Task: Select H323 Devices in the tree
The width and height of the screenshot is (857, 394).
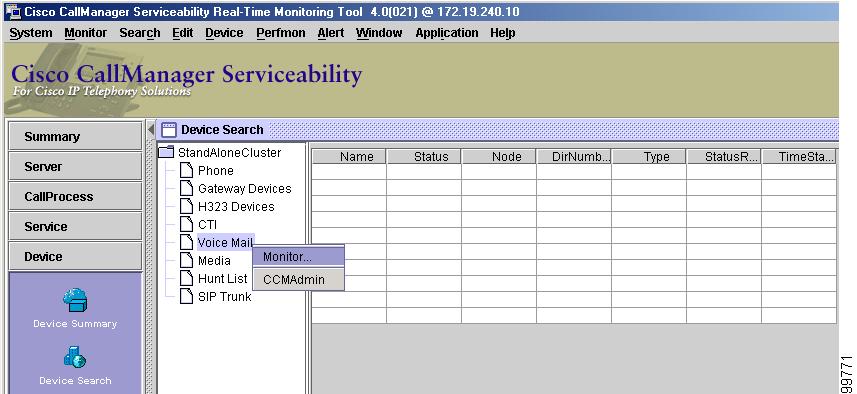Action: (x=236, y=207)
